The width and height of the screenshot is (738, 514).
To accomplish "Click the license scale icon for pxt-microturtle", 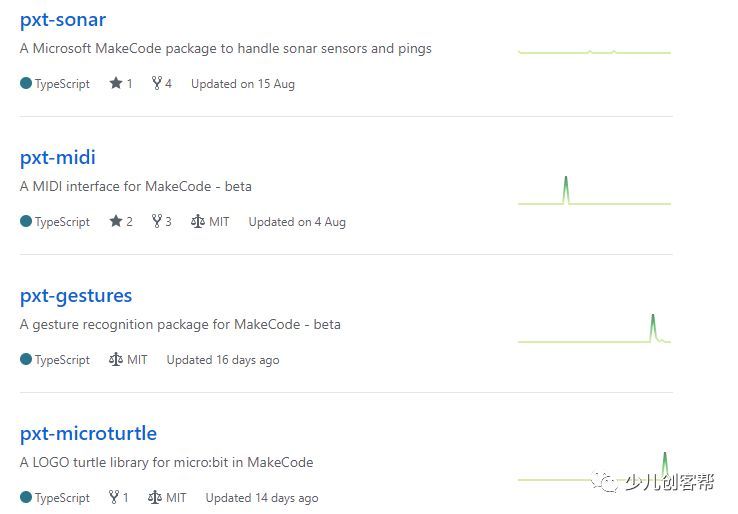I will click(x=154, y=498).
